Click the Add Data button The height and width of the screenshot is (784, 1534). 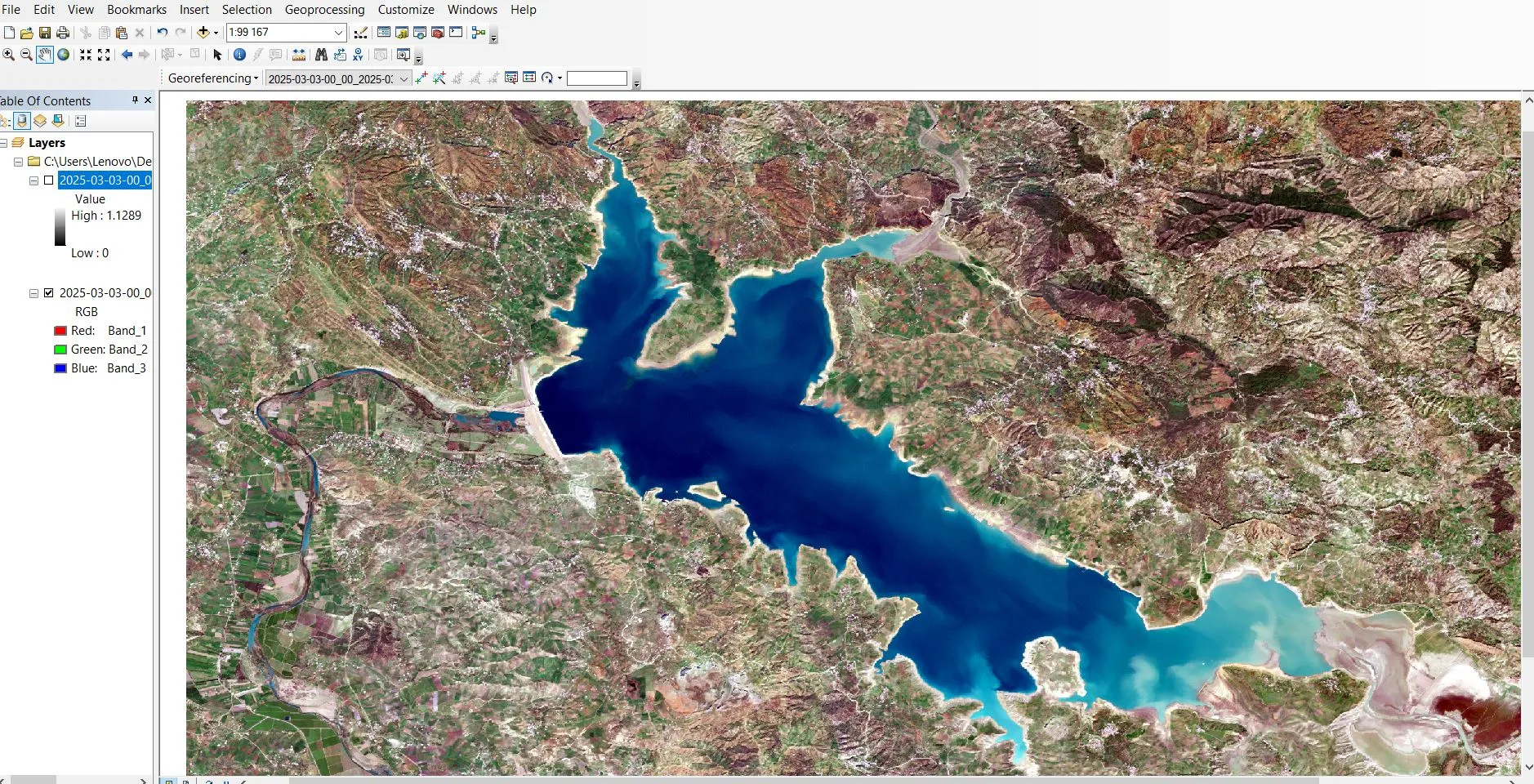click(203, 33)
